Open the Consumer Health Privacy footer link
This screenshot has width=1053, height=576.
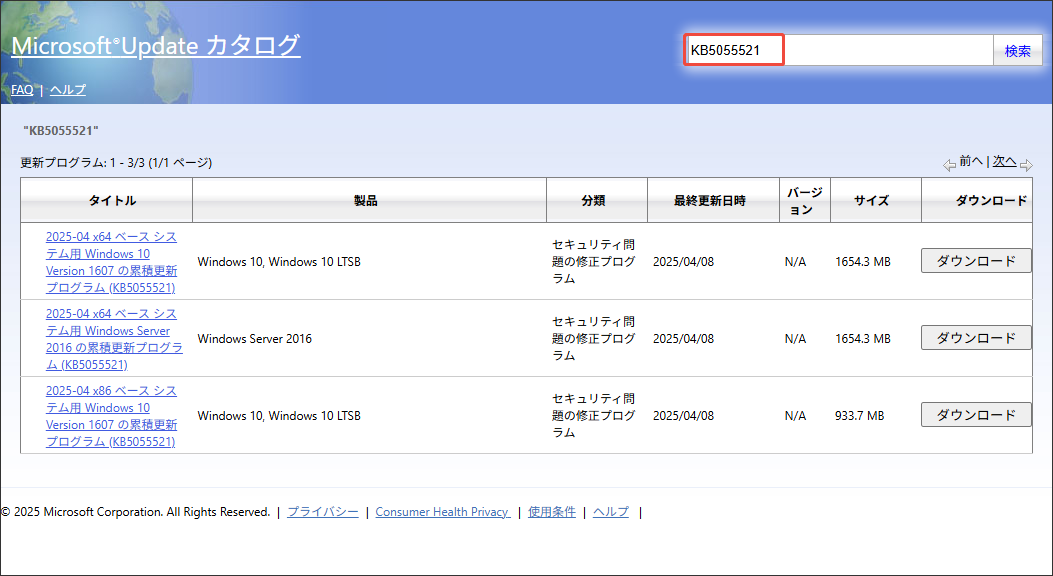443,512
